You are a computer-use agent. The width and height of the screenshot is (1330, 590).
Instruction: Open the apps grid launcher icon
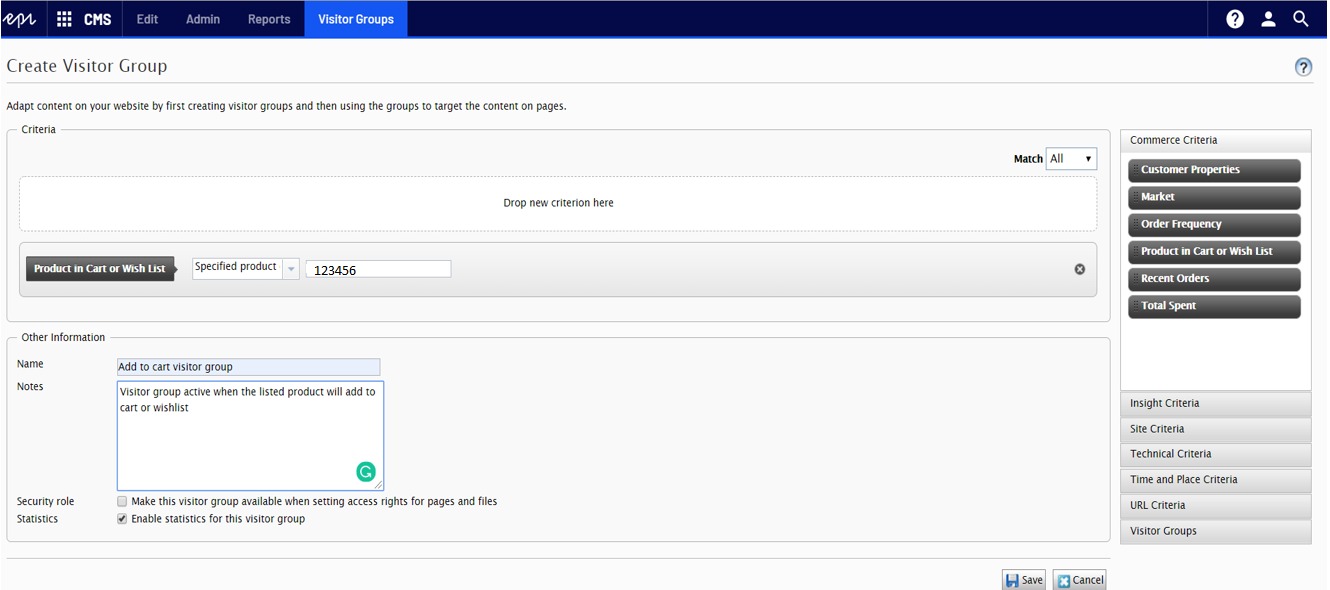[64, 19]
